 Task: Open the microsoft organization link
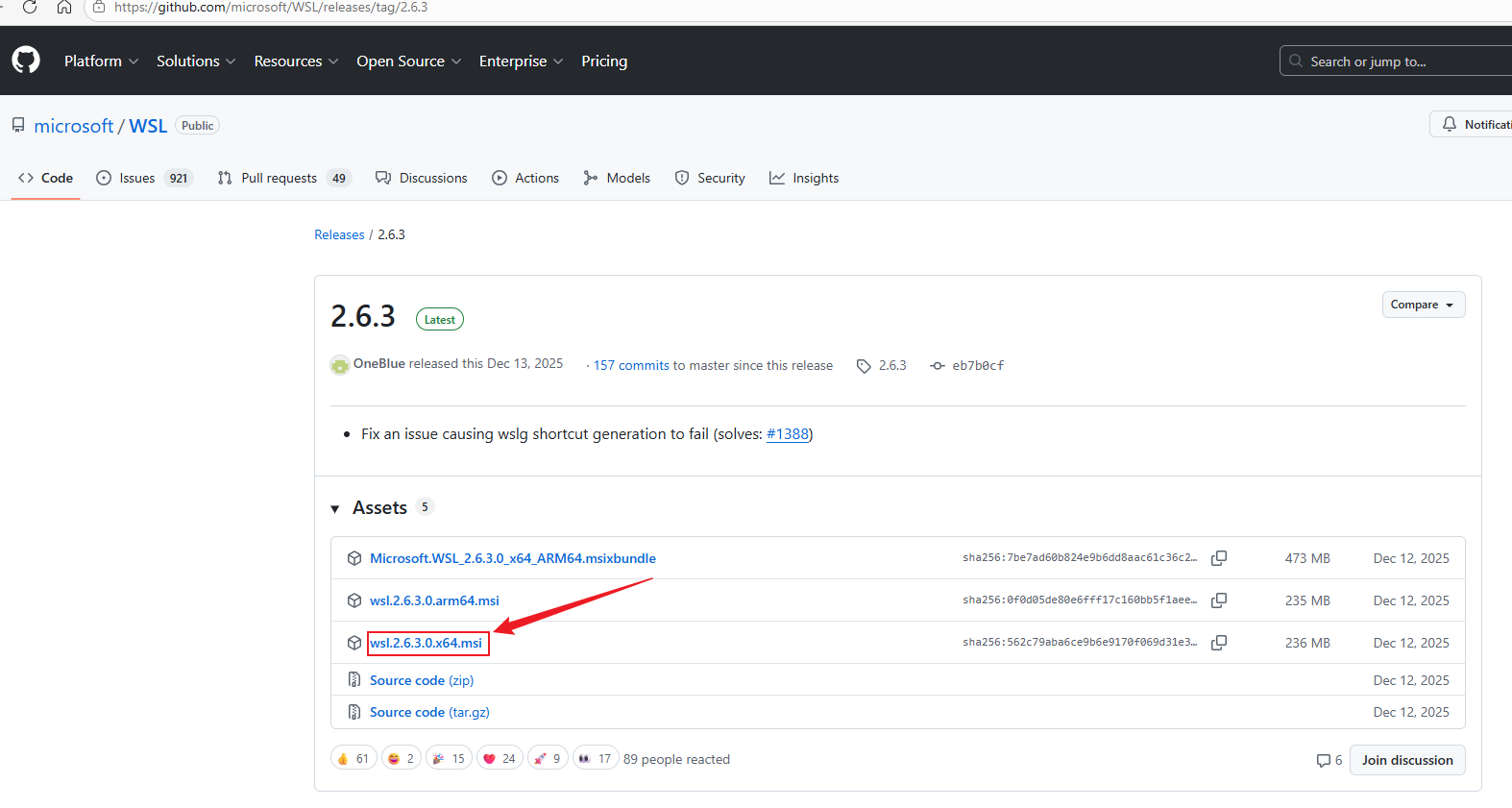point(74,126)
